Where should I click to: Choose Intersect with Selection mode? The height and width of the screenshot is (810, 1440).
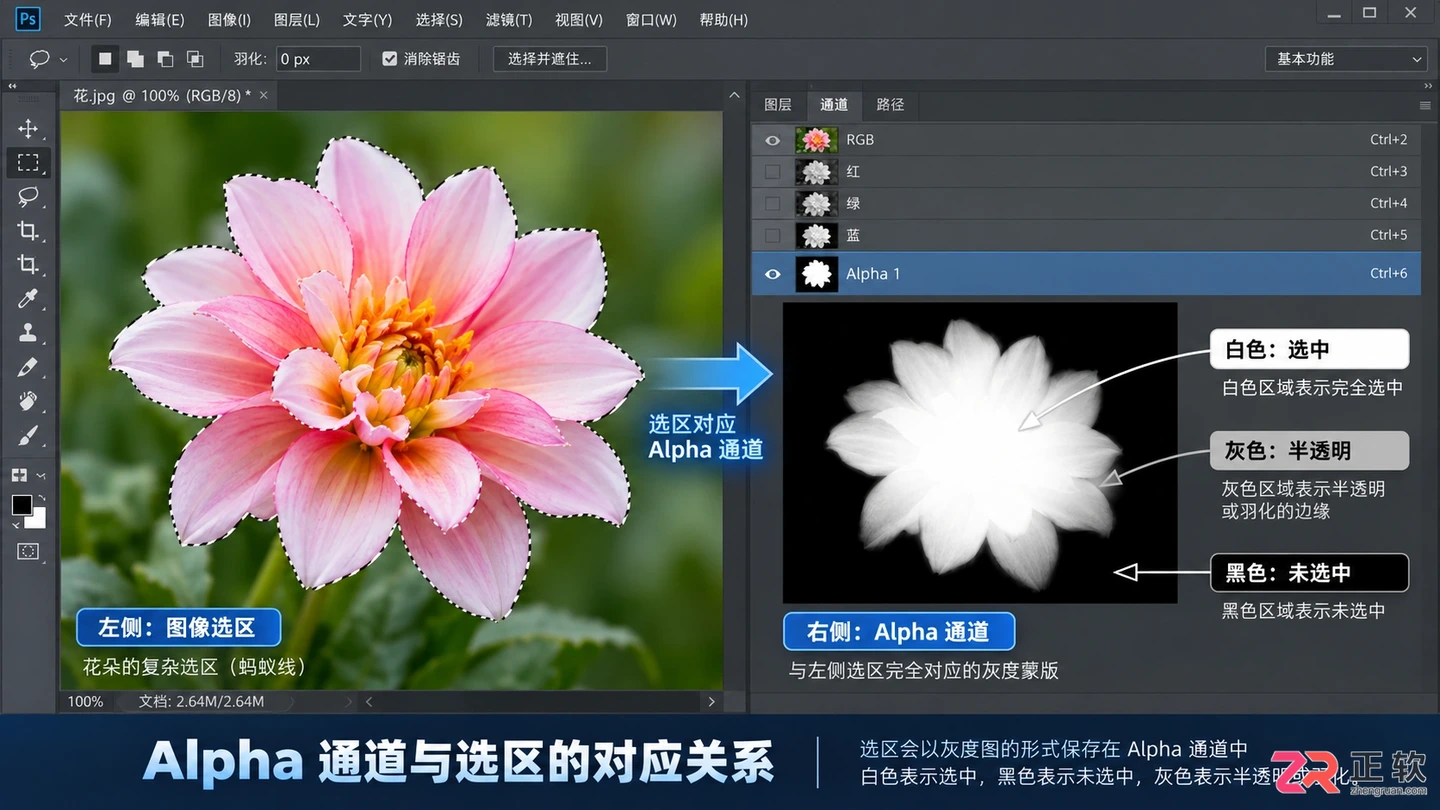point(195,59)
